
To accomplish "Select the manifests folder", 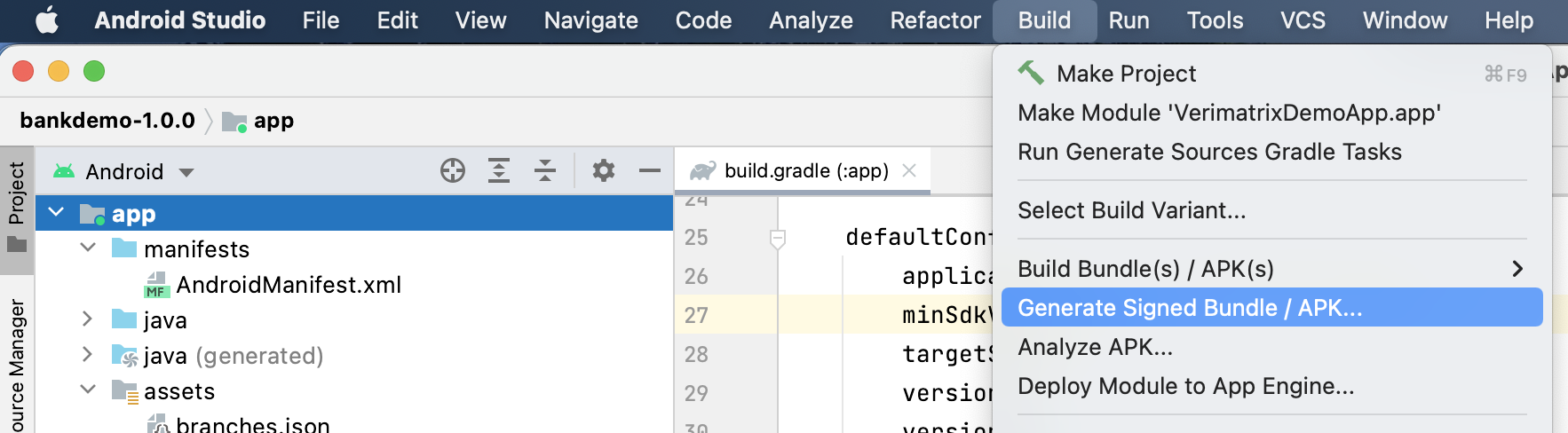I will tap(196, 249).
